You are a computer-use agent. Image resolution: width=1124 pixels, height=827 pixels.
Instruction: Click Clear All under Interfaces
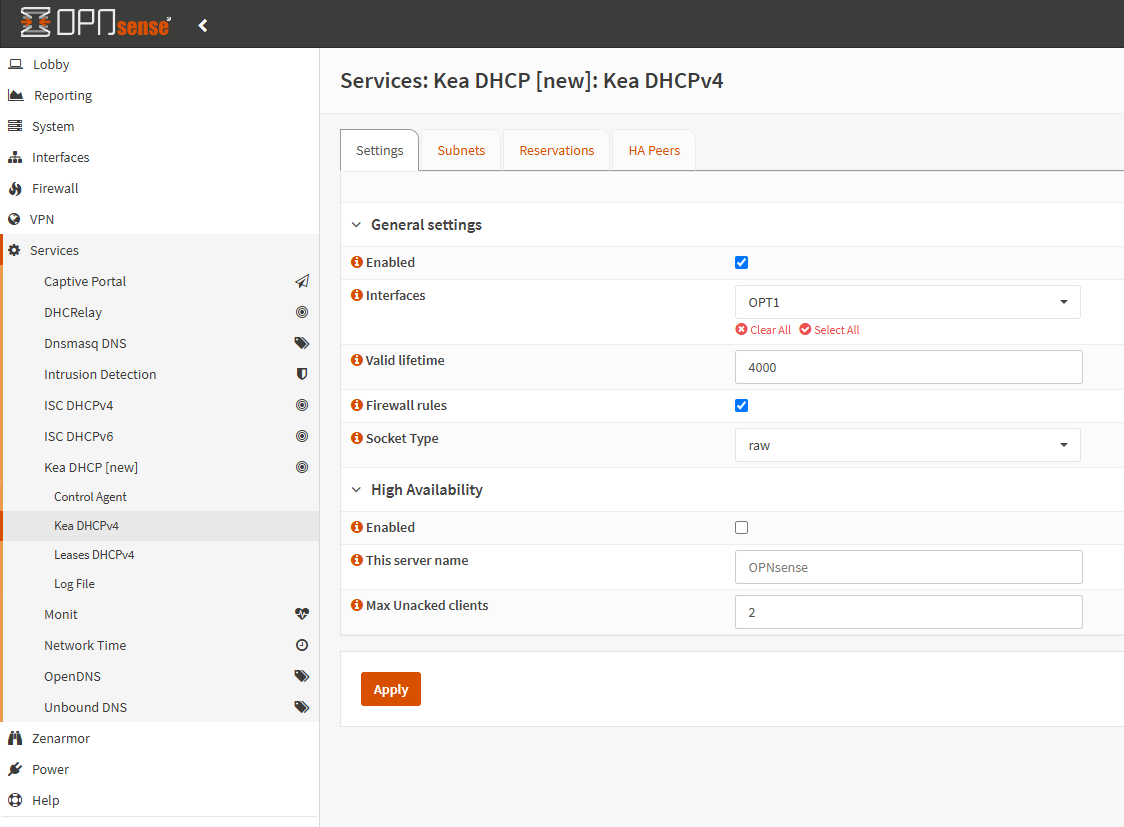tap(763, 330)
